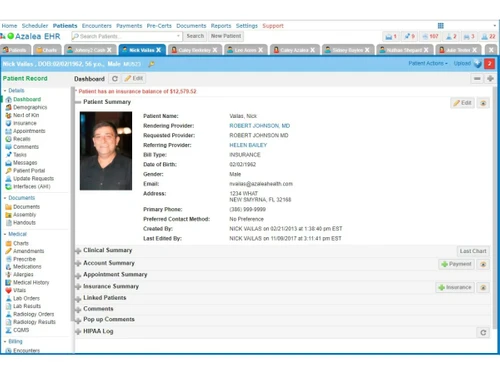Click the Search button
The width and height of the screenshot is (500, 375).
tap(195, 36)
